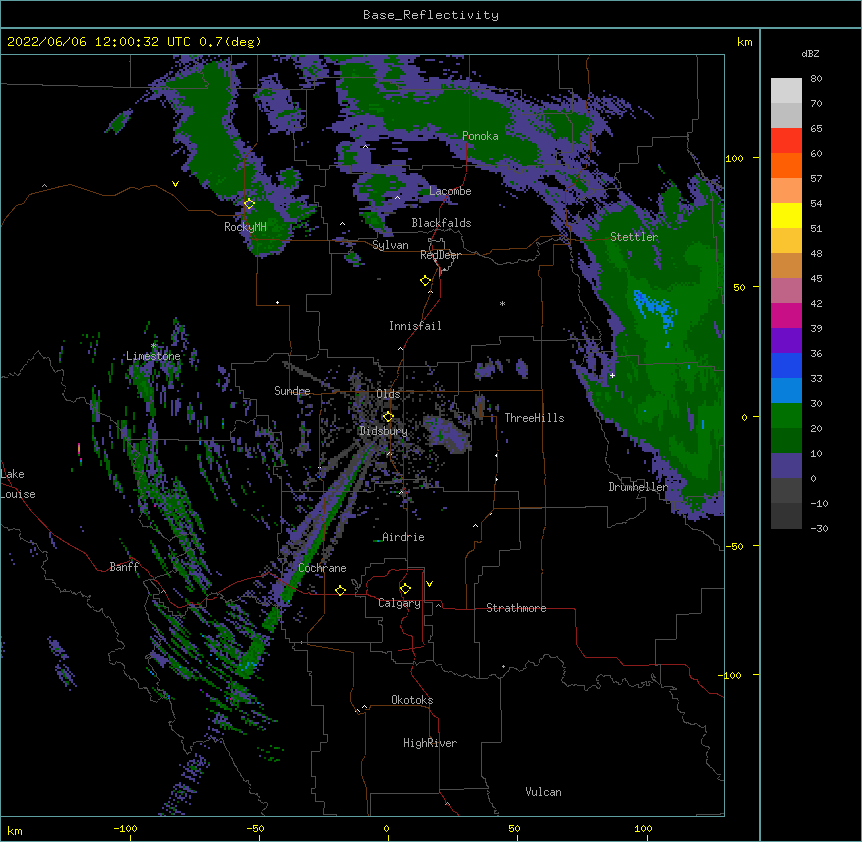862x842 pixels.
Task: Click the white caret marker near Ponoka storm
Action: [365, 147]
